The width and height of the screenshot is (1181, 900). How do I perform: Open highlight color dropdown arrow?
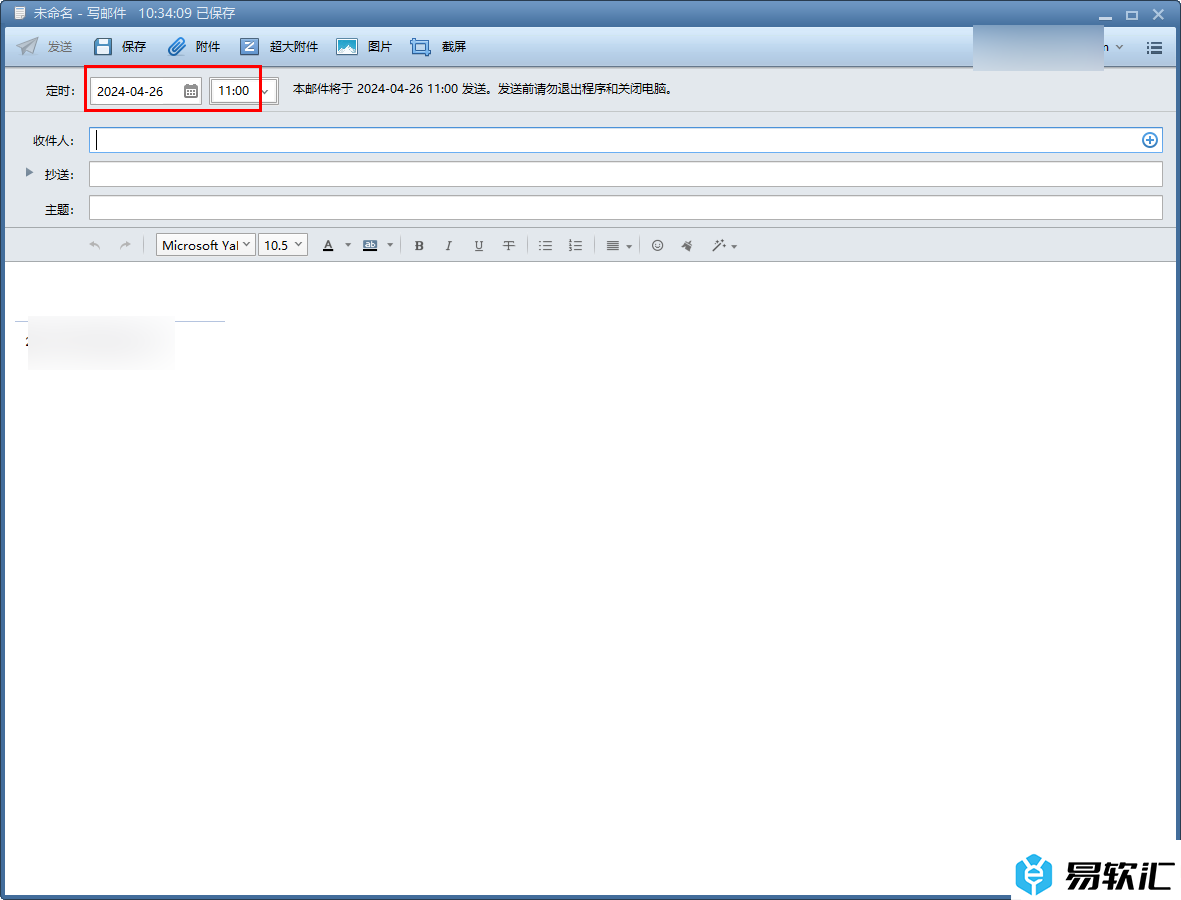pos(390,246)
